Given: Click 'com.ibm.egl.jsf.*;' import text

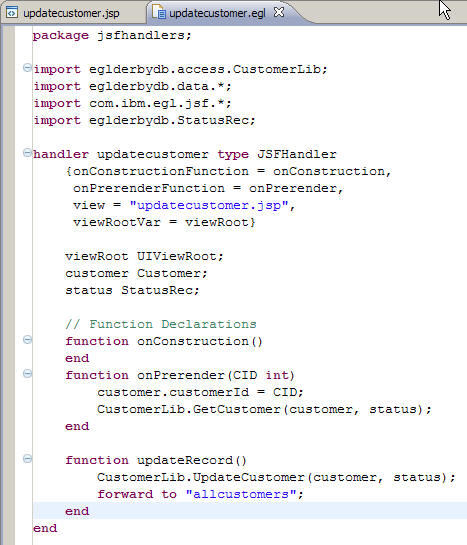Looking at the screenshot, I should [x=160, y=103].
